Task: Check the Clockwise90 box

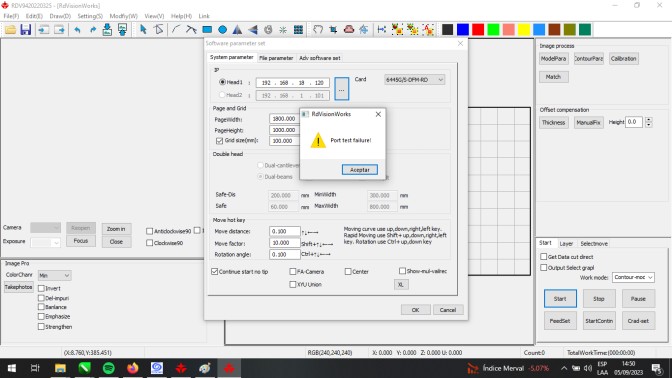Action: tap(149, 243)
